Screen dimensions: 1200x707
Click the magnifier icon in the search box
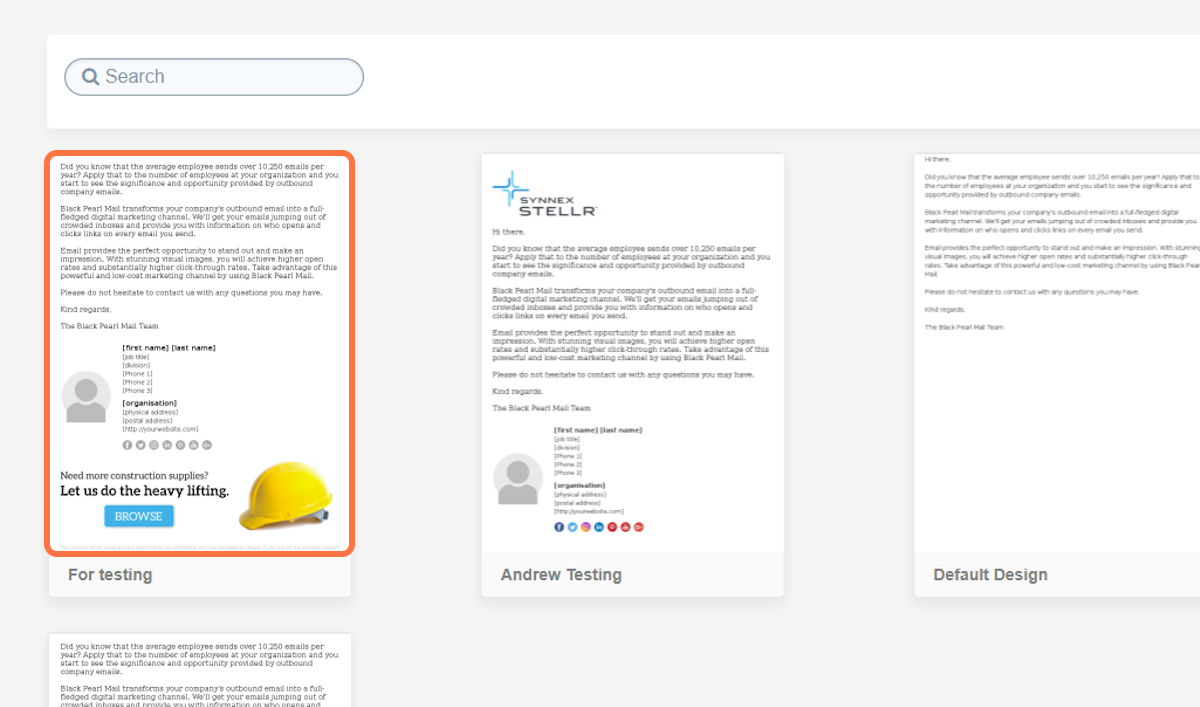click(x=91, y=77)
